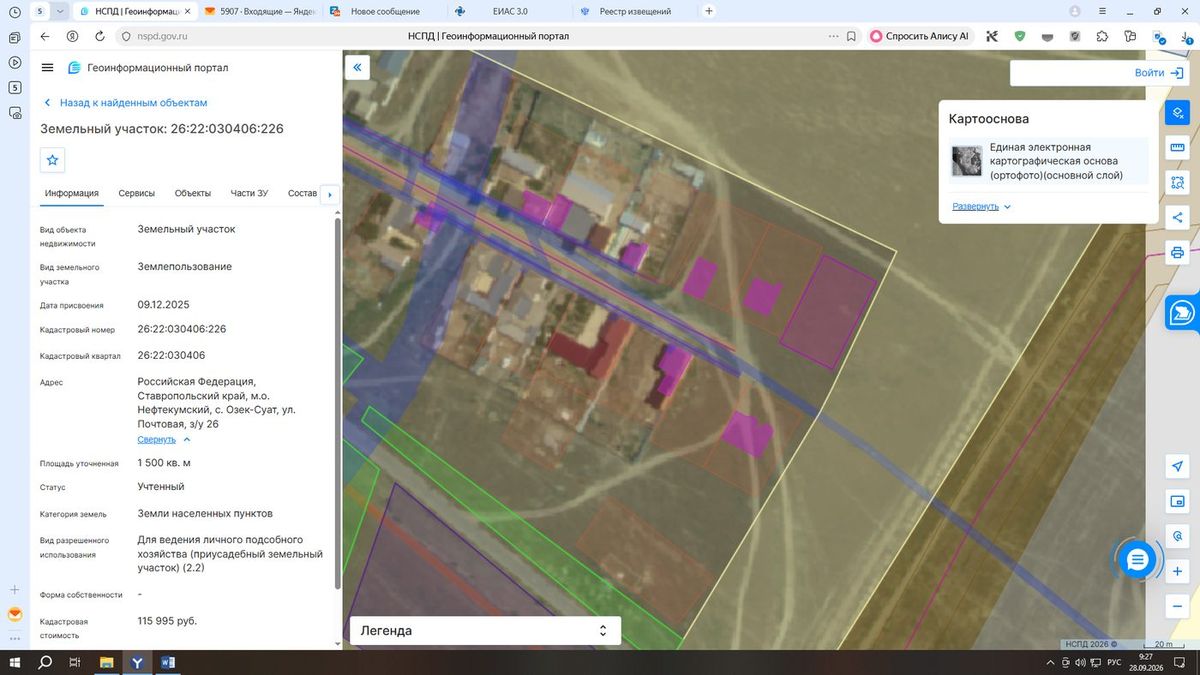The width and height of the screenshot is (1200, 675).
Task: Show more tabs with the arrow
Action: (x=329, y=194)
